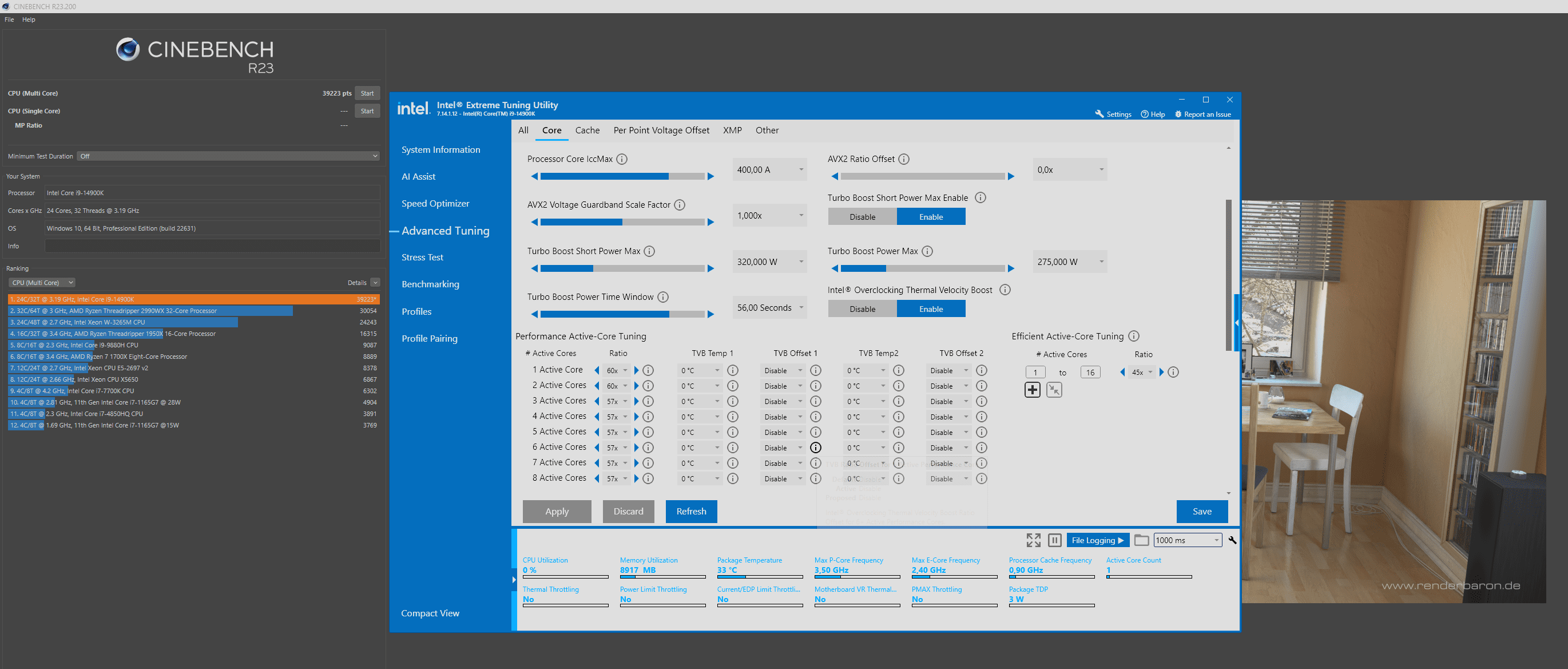Switch to the Other tab
Viewport: 1568px width, 669px height.
click(767, 130)
